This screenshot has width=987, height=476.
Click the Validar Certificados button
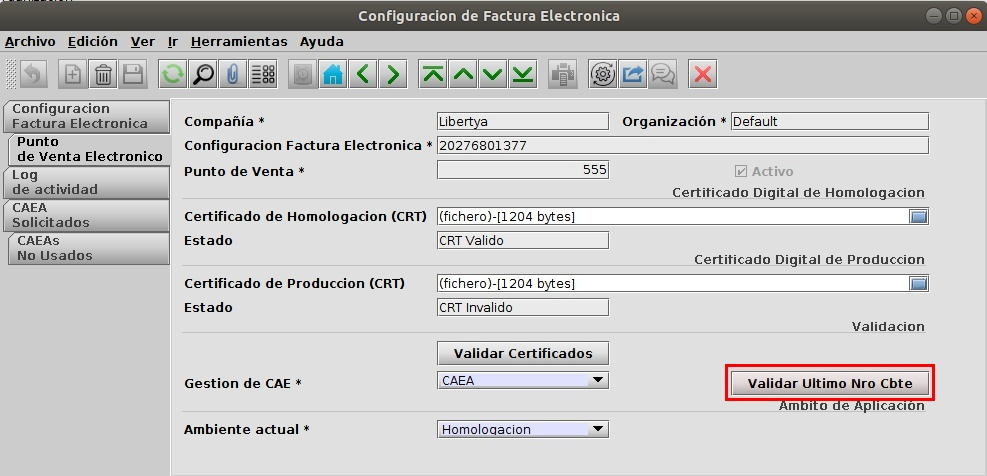(522, 354)
